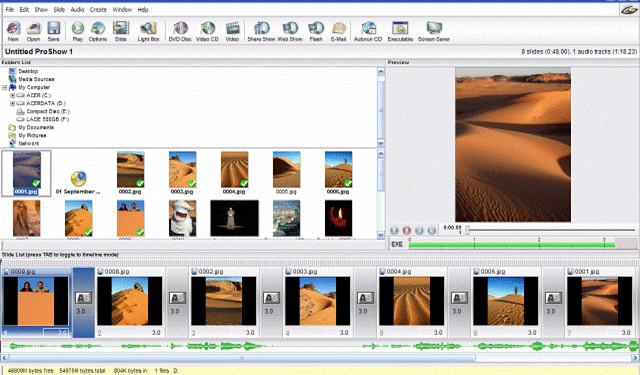Click the Video CD toolbar icon
The height and width of the screenshot is (375, 640).
tap(207, 31)
